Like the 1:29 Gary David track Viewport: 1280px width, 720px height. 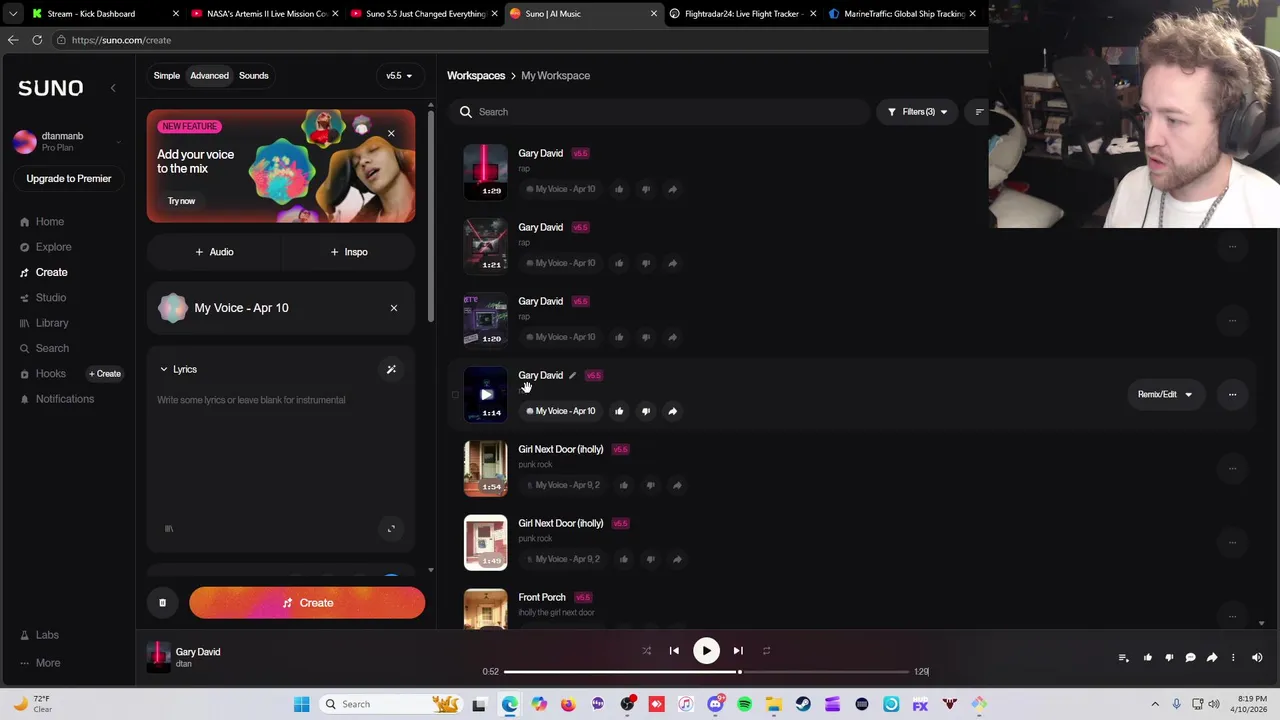click(619, 190)
